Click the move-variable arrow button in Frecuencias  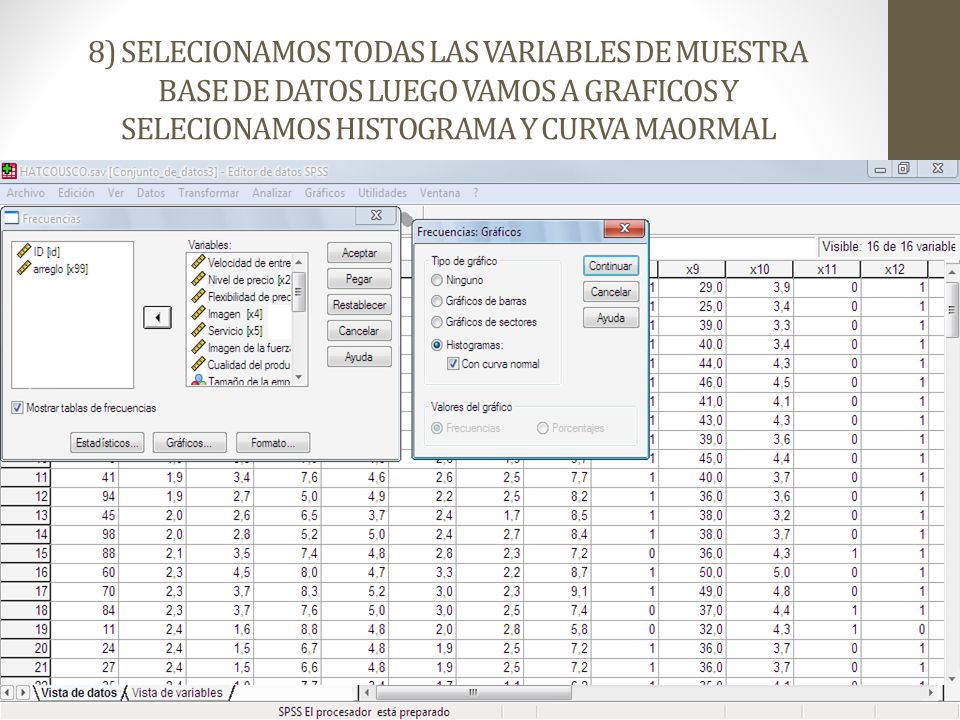click(x=157, y=317)
